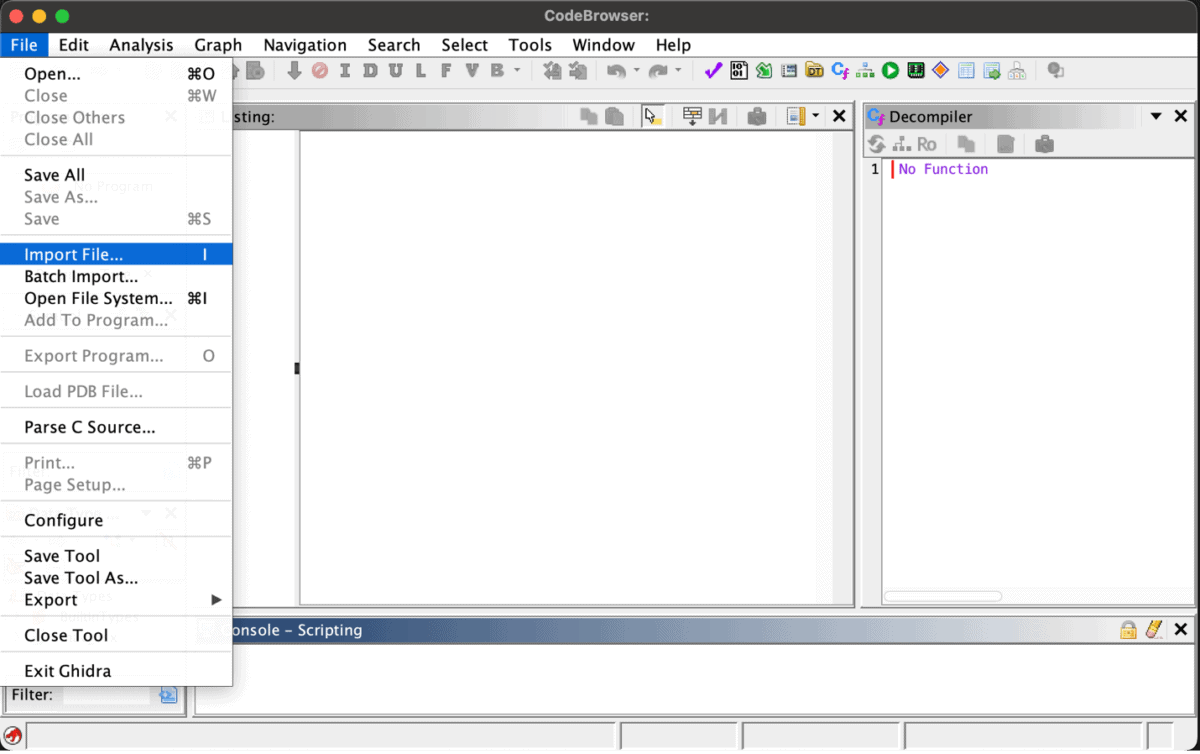Click the Decompiler horizontal scrollbar
Screen dimensions: 1200x754
[942, 596]
